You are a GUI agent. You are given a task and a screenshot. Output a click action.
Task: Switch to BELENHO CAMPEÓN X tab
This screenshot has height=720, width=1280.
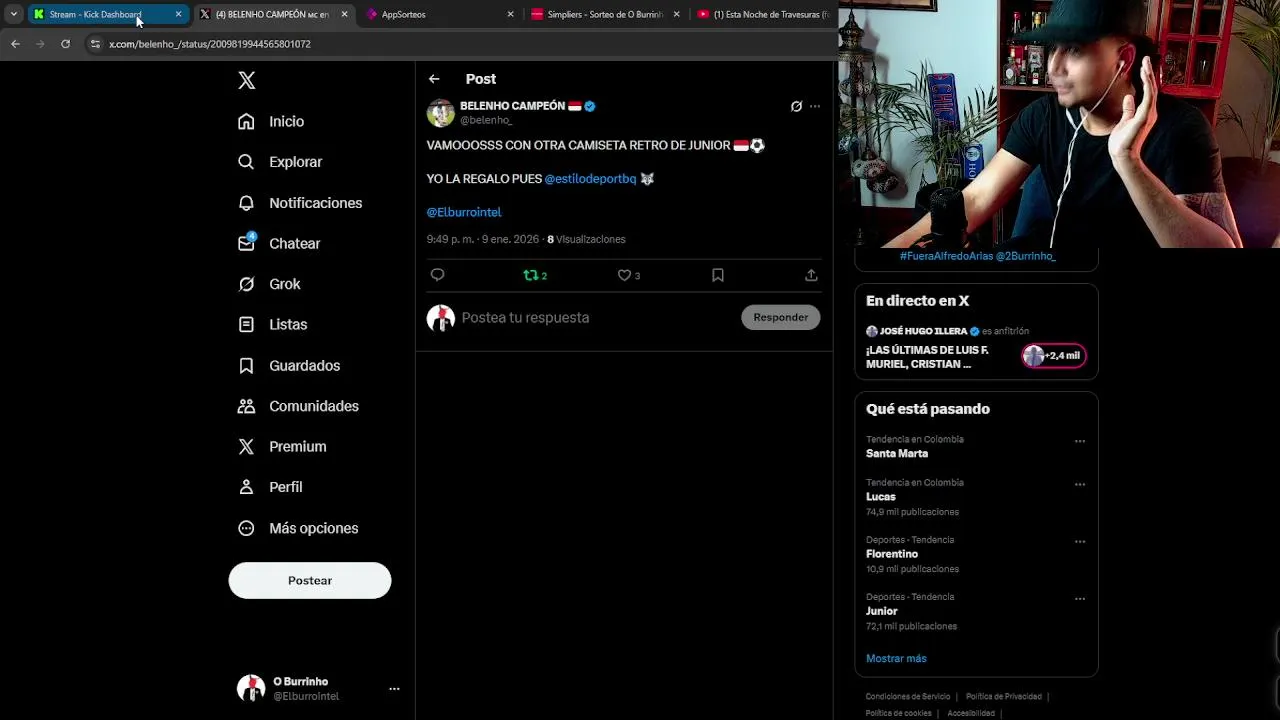[x=272, y=14]
